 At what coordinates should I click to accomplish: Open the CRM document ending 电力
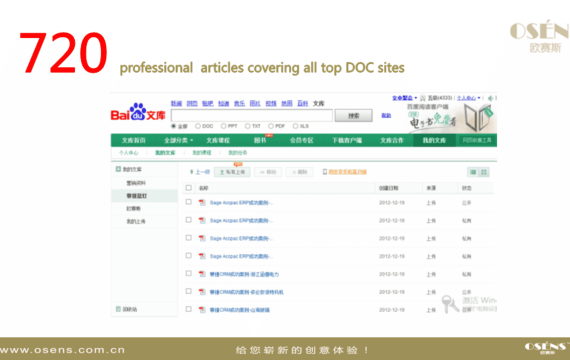click(x=244, y=274)
